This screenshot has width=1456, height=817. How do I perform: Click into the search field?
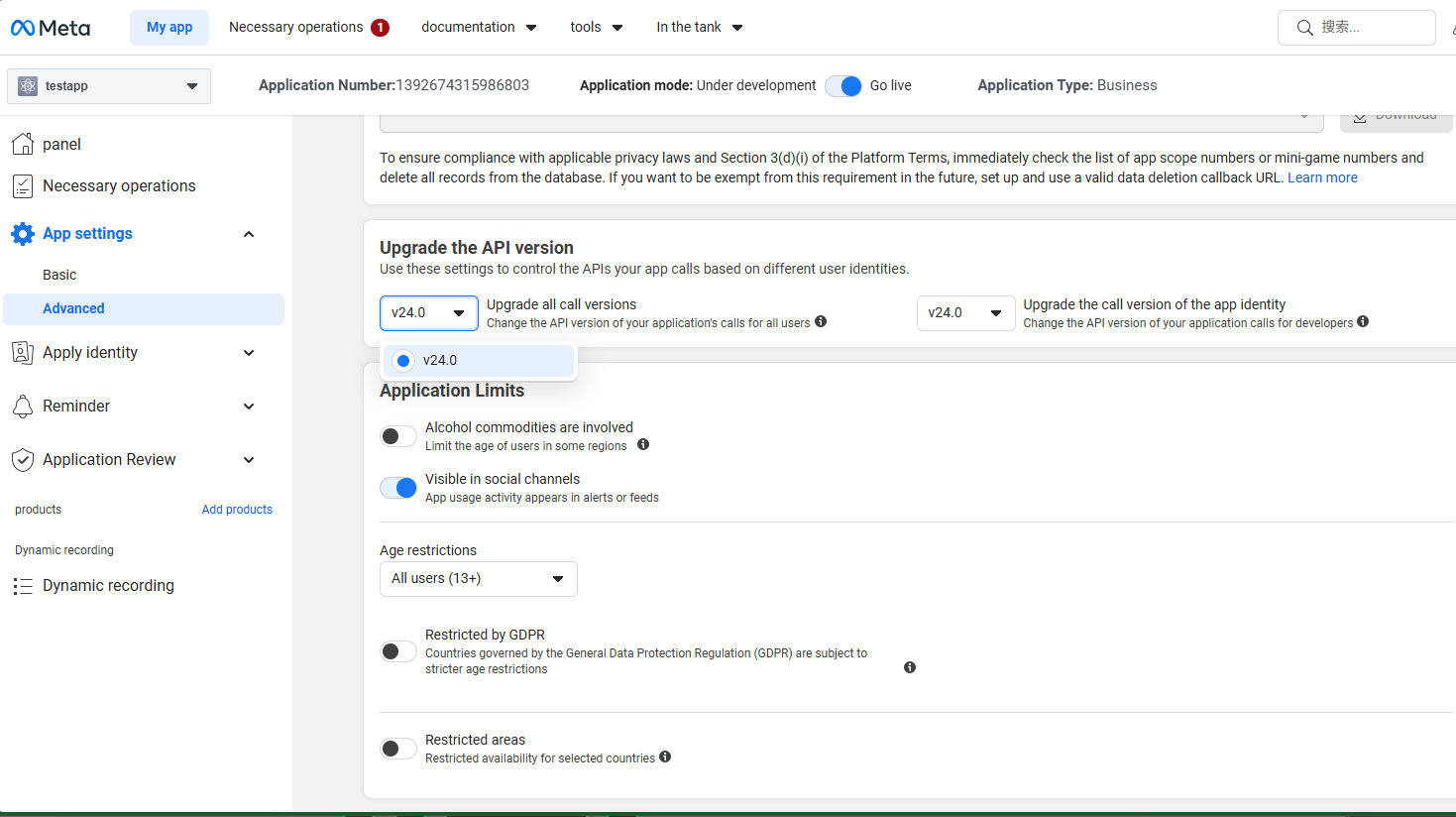[x=1357, y=28]
